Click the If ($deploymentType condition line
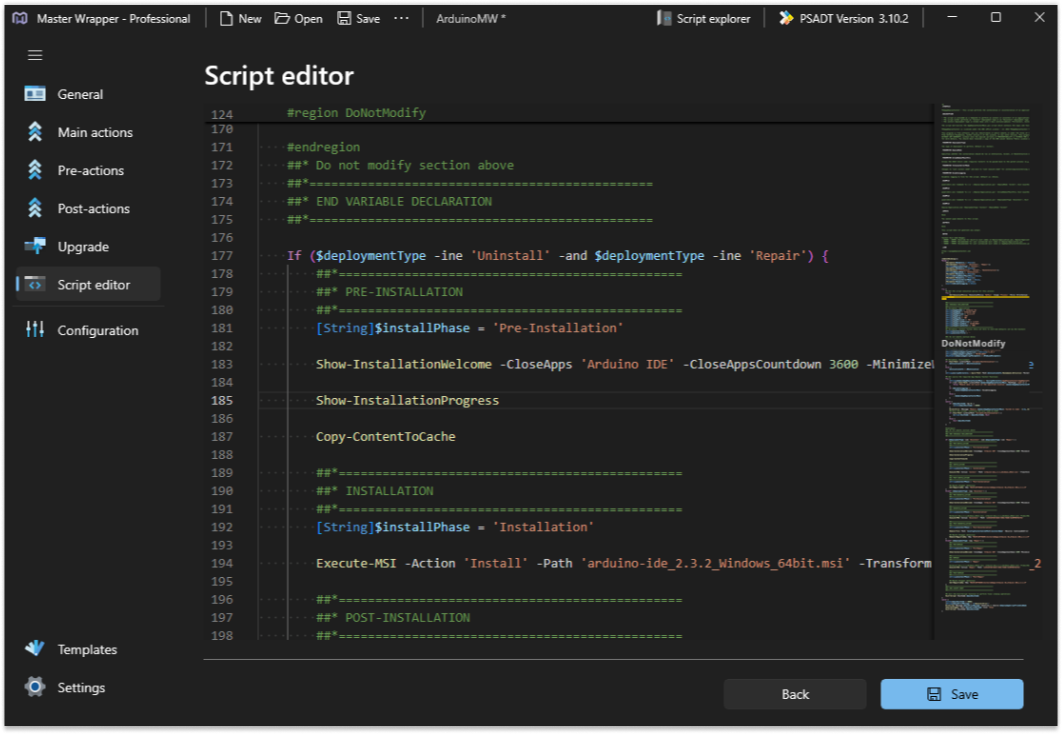The width and height of the screenshot is (1062, 734). point(557,256)
